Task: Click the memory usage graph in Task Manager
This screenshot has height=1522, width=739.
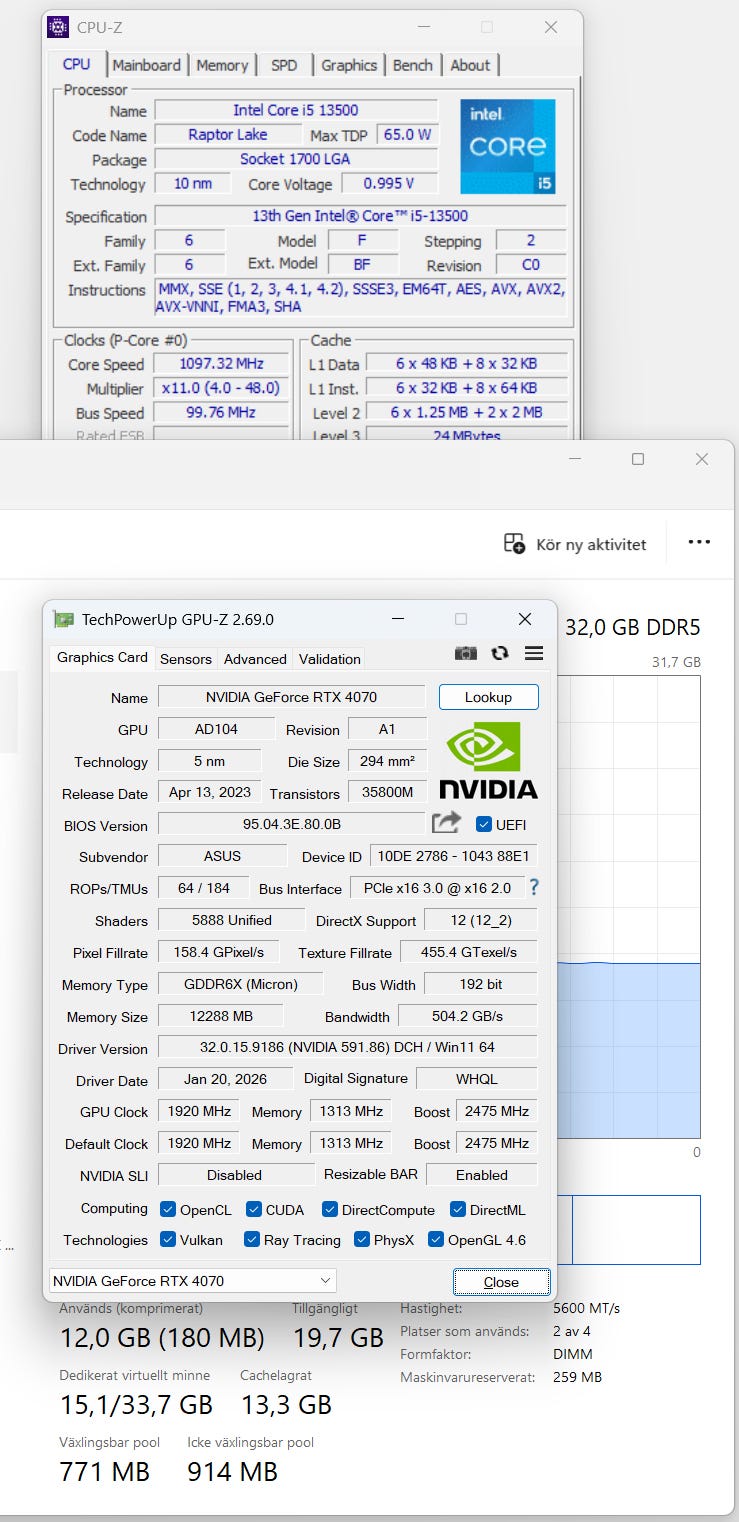Action: click(x=628, y=907)
